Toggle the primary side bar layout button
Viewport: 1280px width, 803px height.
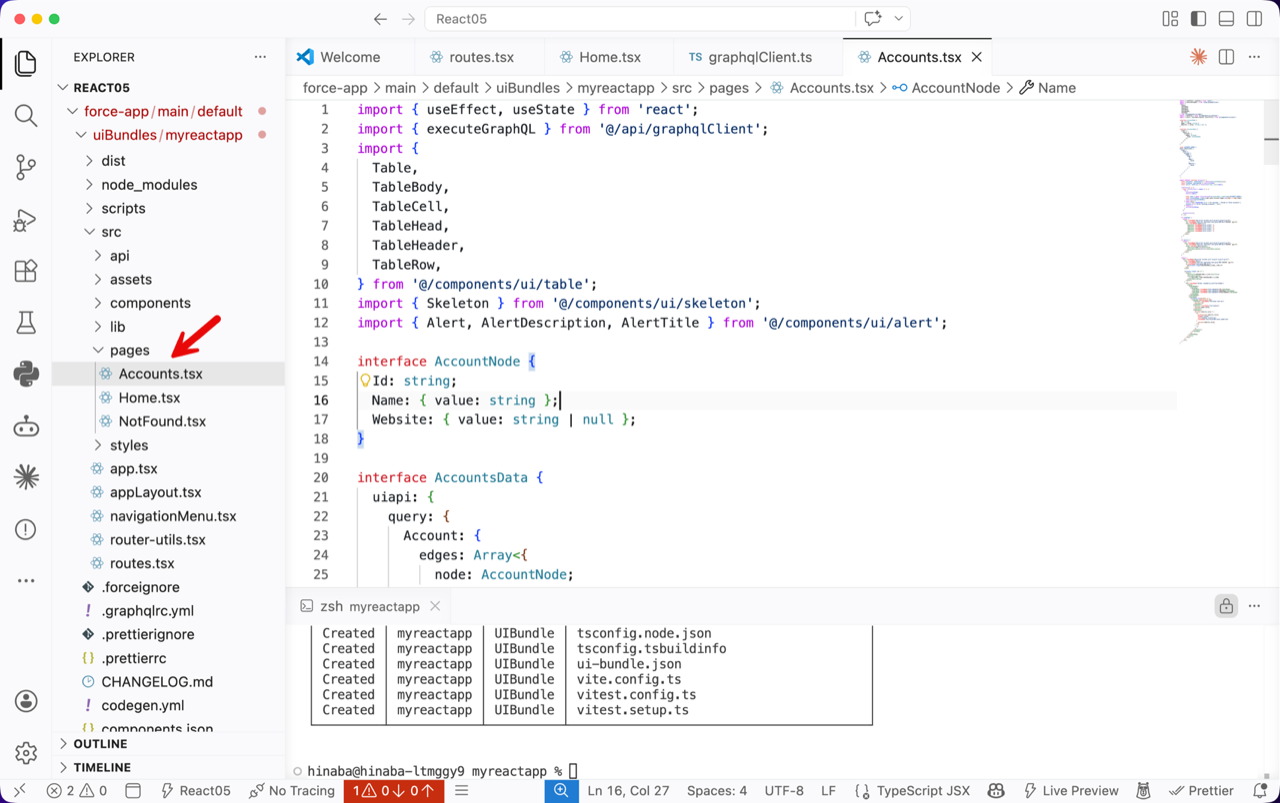pos(1198,19)
